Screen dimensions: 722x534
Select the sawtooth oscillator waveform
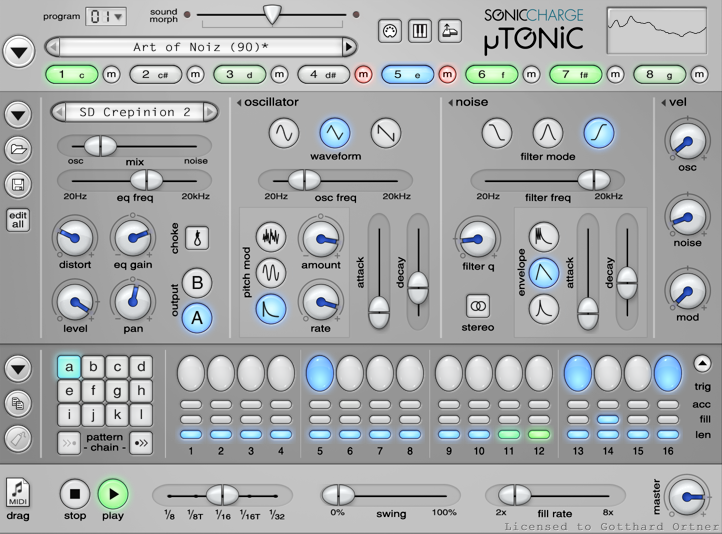pyautogui.click(x=386, y=132)
